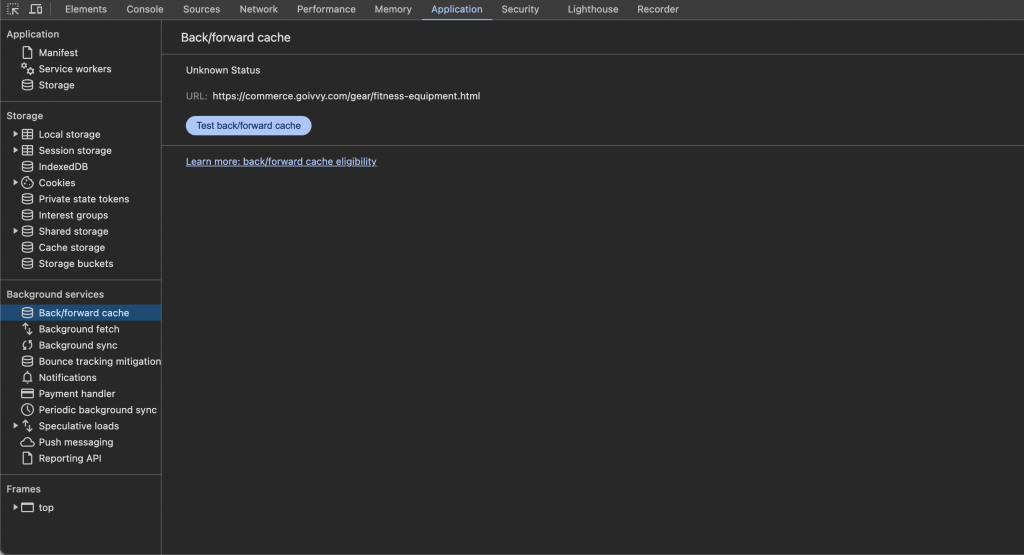
Task: Select Bounce tracking mitigation in the sidebar
Action: coord(99,362)
